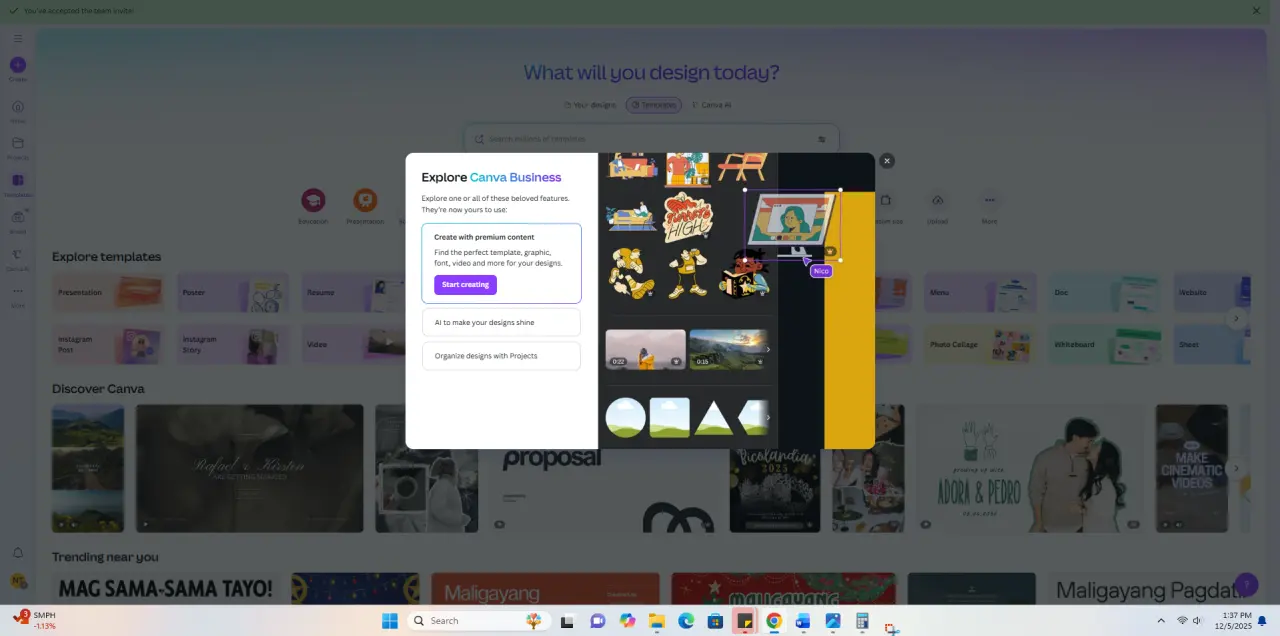Open the Instagram Post template card

pos(108,344)
